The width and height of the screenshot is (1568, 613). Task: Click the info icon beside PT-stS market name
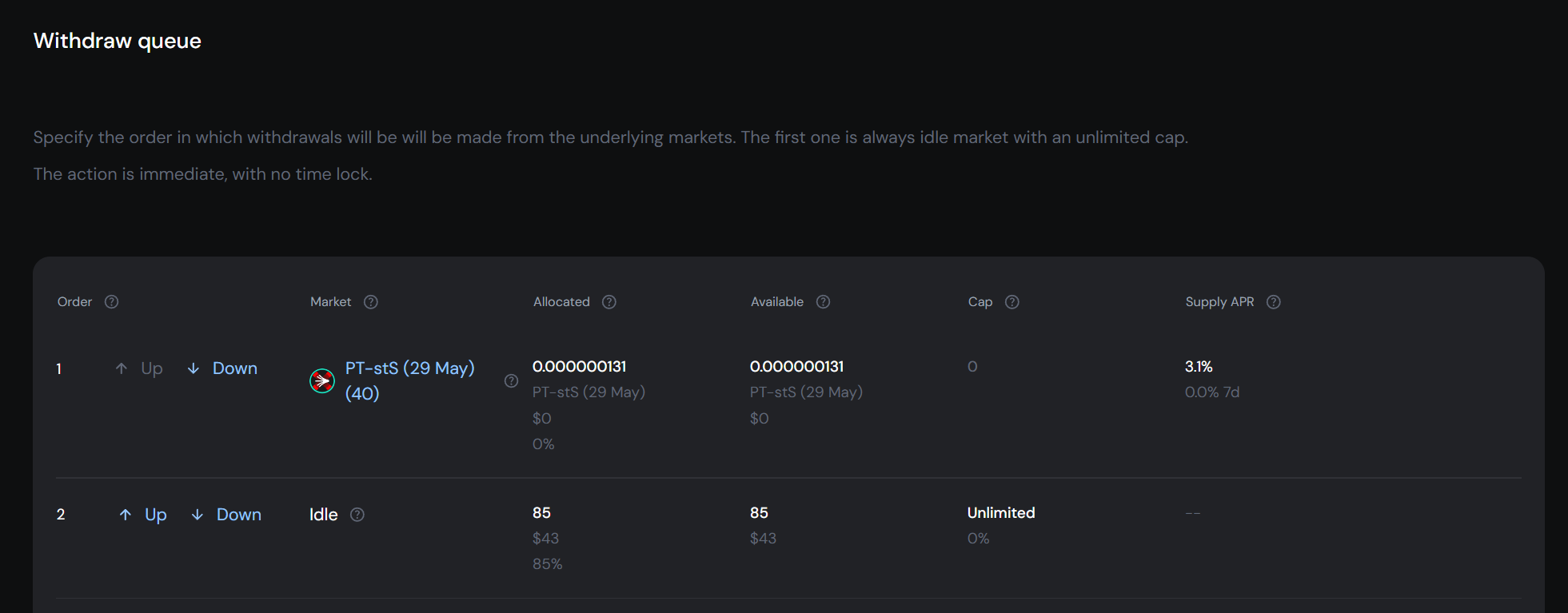pyautogui.click(x=511, y=381)
